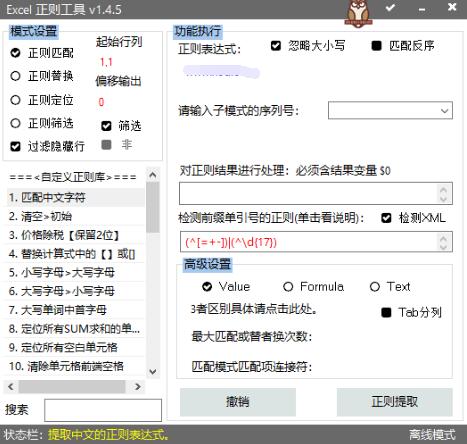Screen dimensions: 467x444
Task: Click the 正则提取 button
Action: click(395, 402)
